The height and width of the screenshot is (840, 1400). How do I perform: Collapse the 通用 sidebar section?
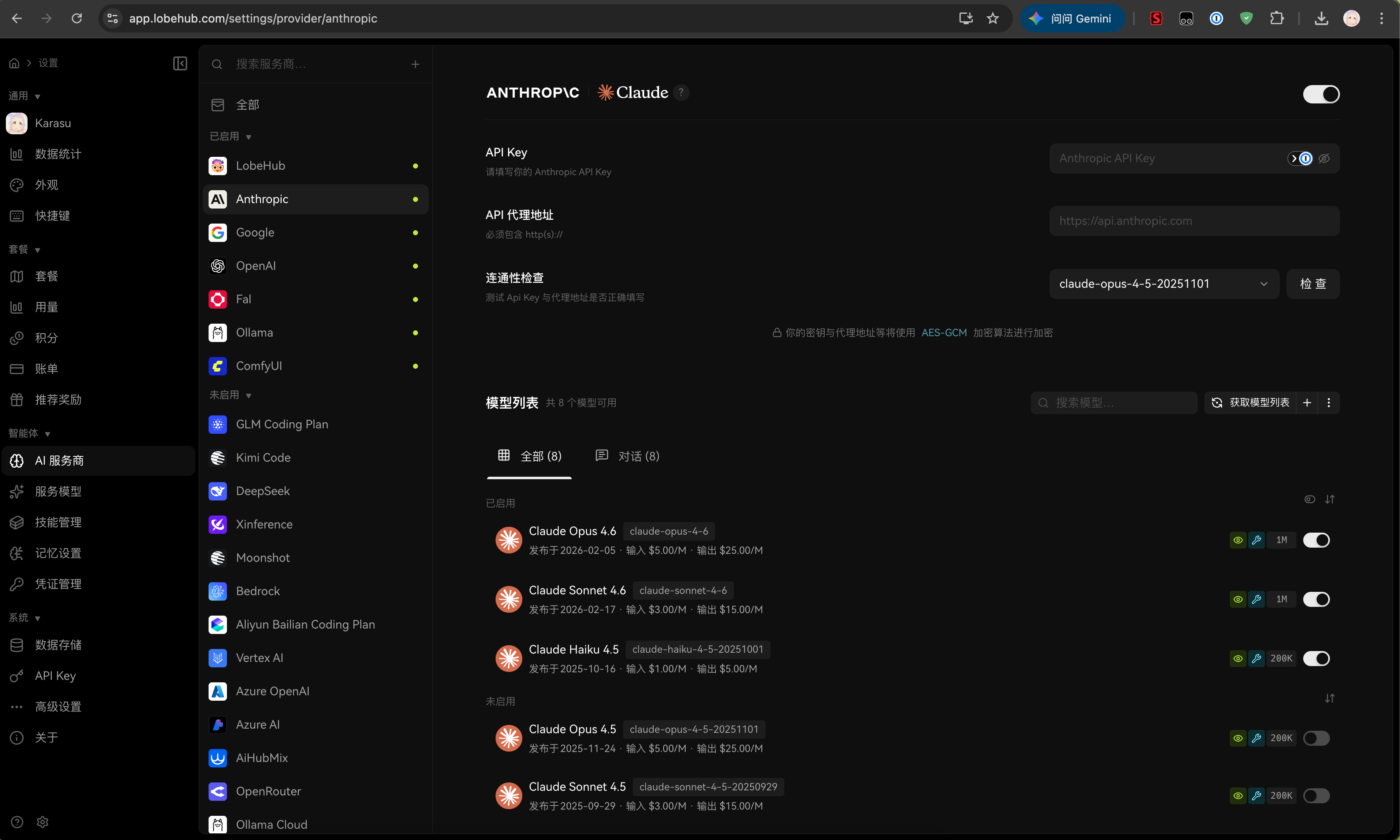(x=24, y=96)
